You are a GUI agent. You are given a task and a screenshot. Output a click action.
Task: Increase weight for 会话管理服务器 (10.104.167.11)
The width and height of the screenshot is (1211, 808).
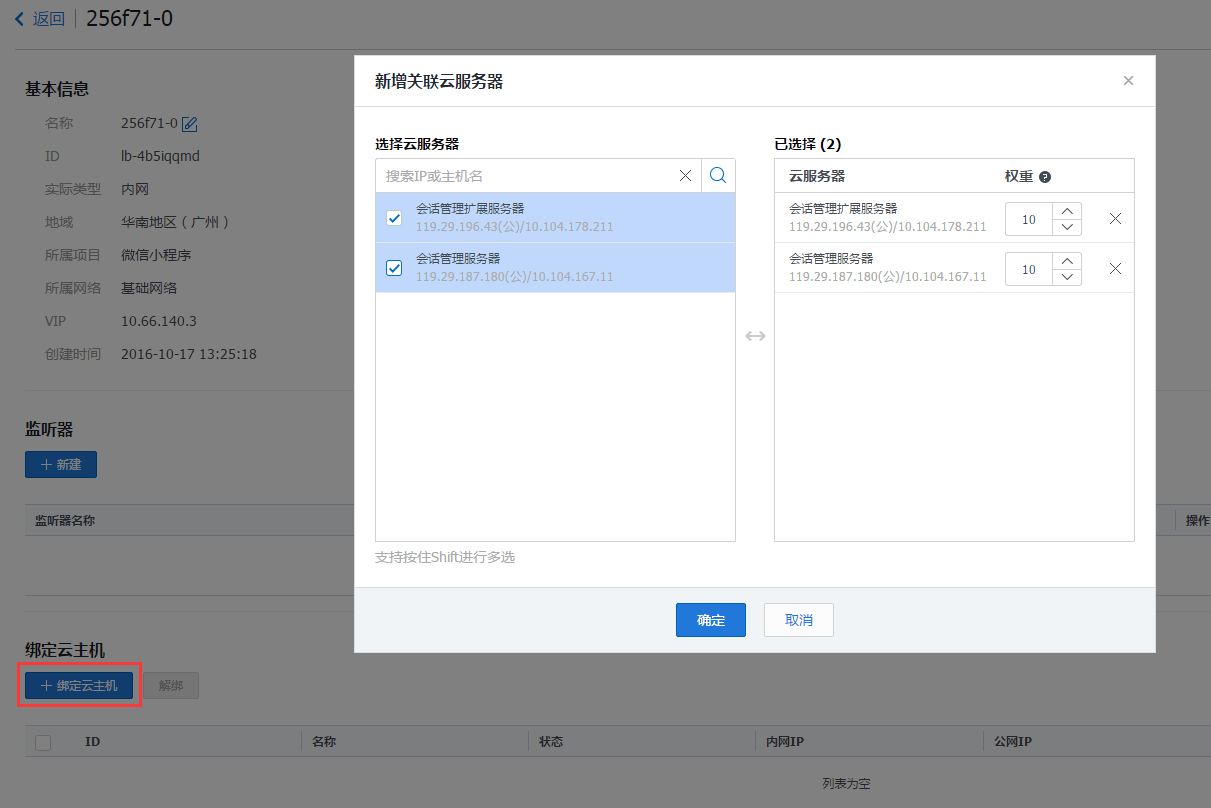click(1068, 261)
